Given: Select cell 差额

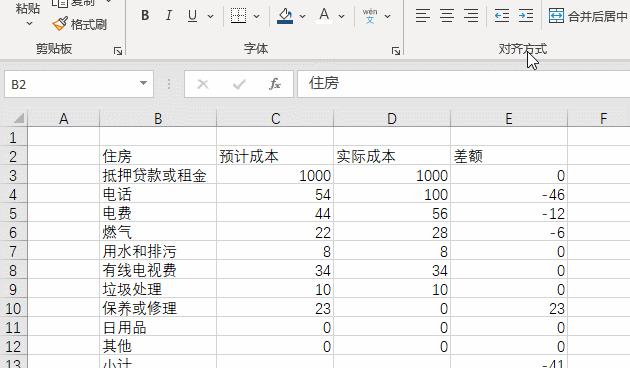Looking at the screenshot, I should point(509,156).
